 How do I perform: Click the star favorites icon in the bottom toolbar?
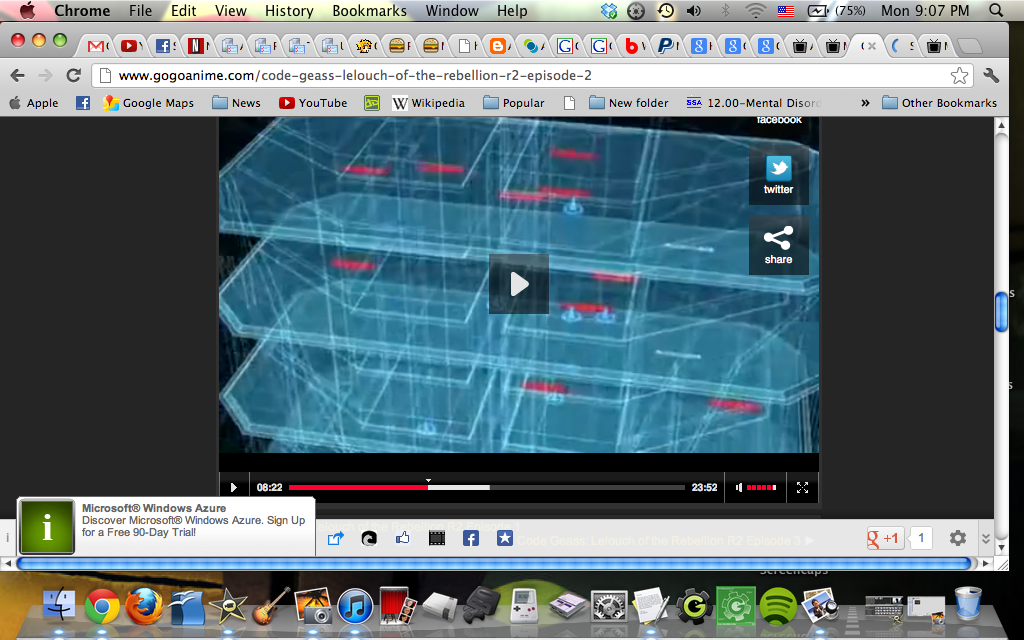pos(505,538)
